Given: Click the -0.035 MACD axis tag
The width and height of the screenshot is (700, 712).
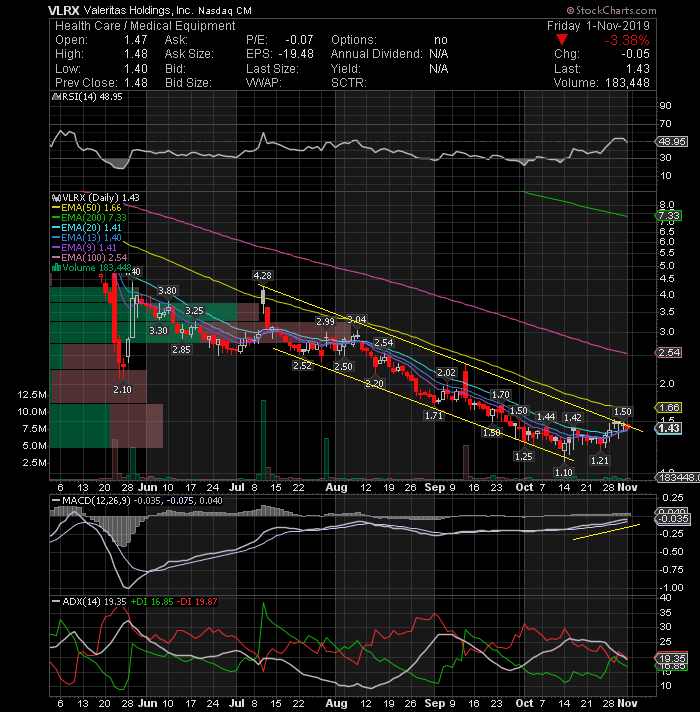Looking at the screenshot, I should [x=673, y=519].
